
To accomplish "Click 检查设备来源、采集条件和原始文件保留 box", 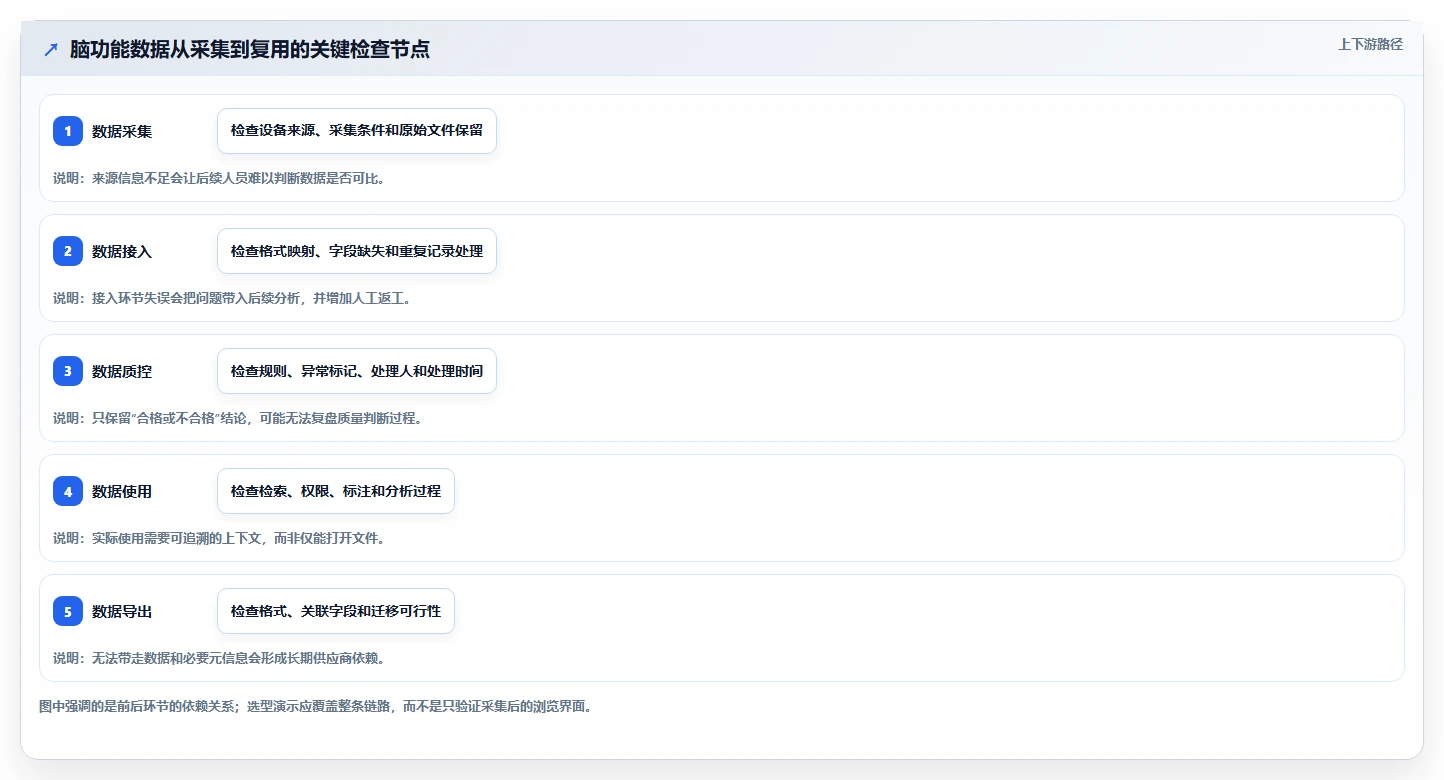I will [x=357, y=131].
